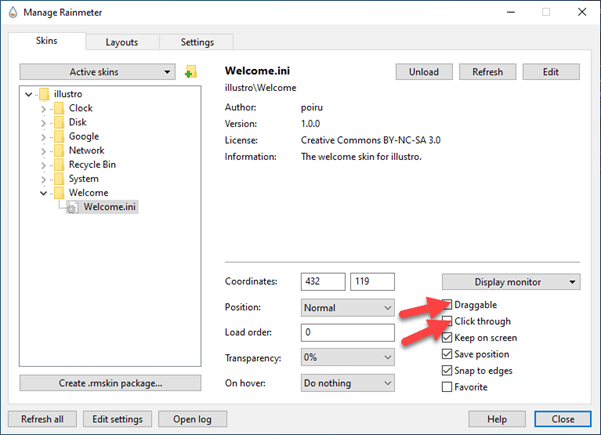Screen dimensions: 601x435
Task: Click the Close button at bottom
Action: click(563, 419)
